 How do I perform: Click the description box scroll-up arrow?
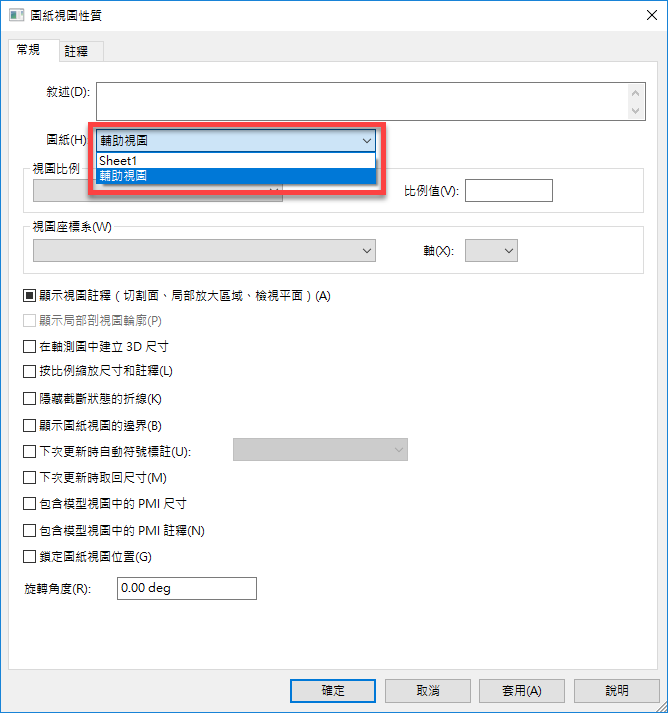635,93
